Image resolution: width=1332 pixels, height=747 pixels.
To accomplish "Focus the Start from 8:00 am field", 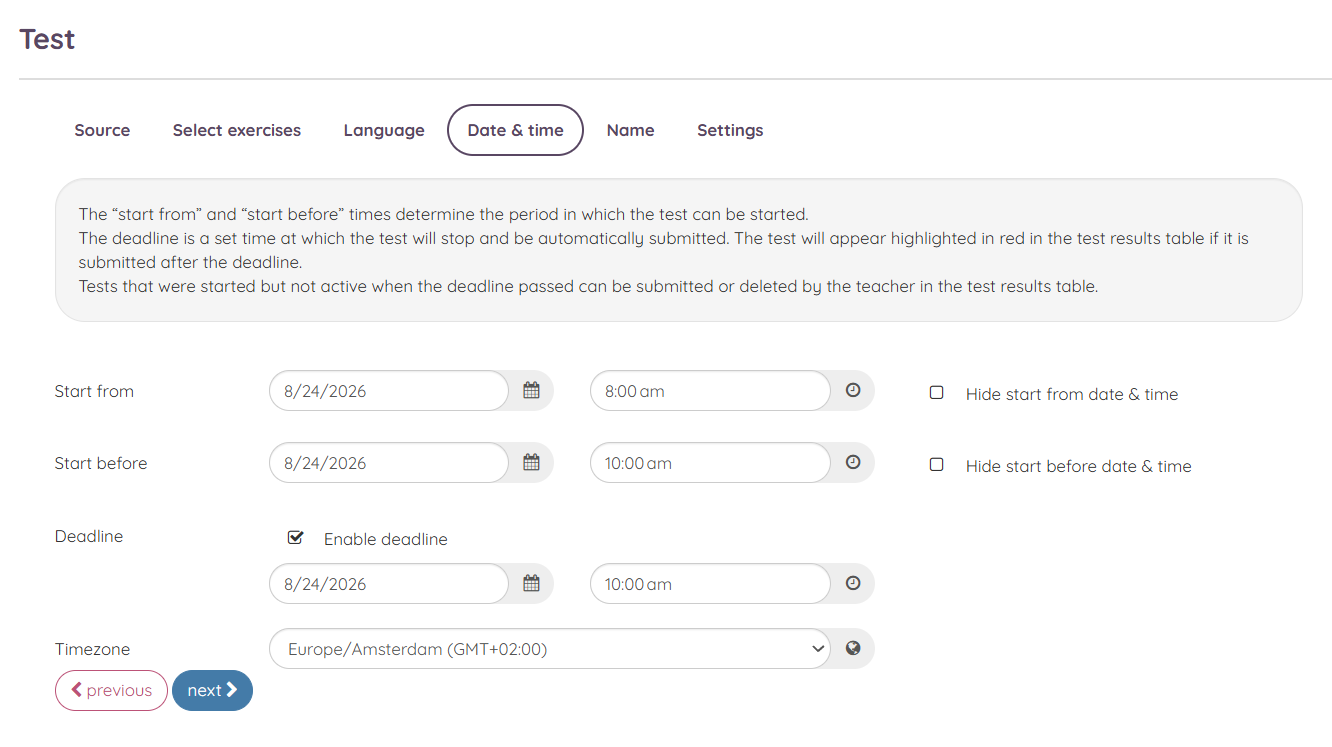I will 710,391.
